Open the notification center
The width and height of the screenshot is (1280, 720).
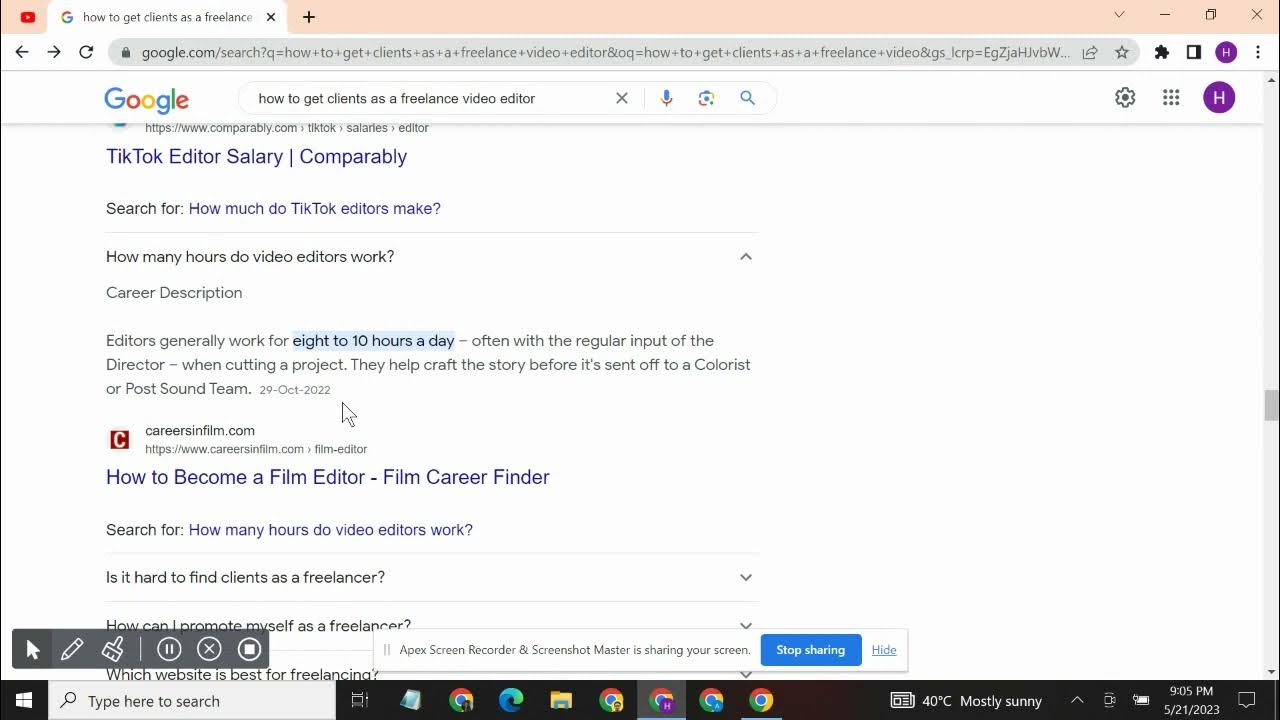[x=1247, y=700]
